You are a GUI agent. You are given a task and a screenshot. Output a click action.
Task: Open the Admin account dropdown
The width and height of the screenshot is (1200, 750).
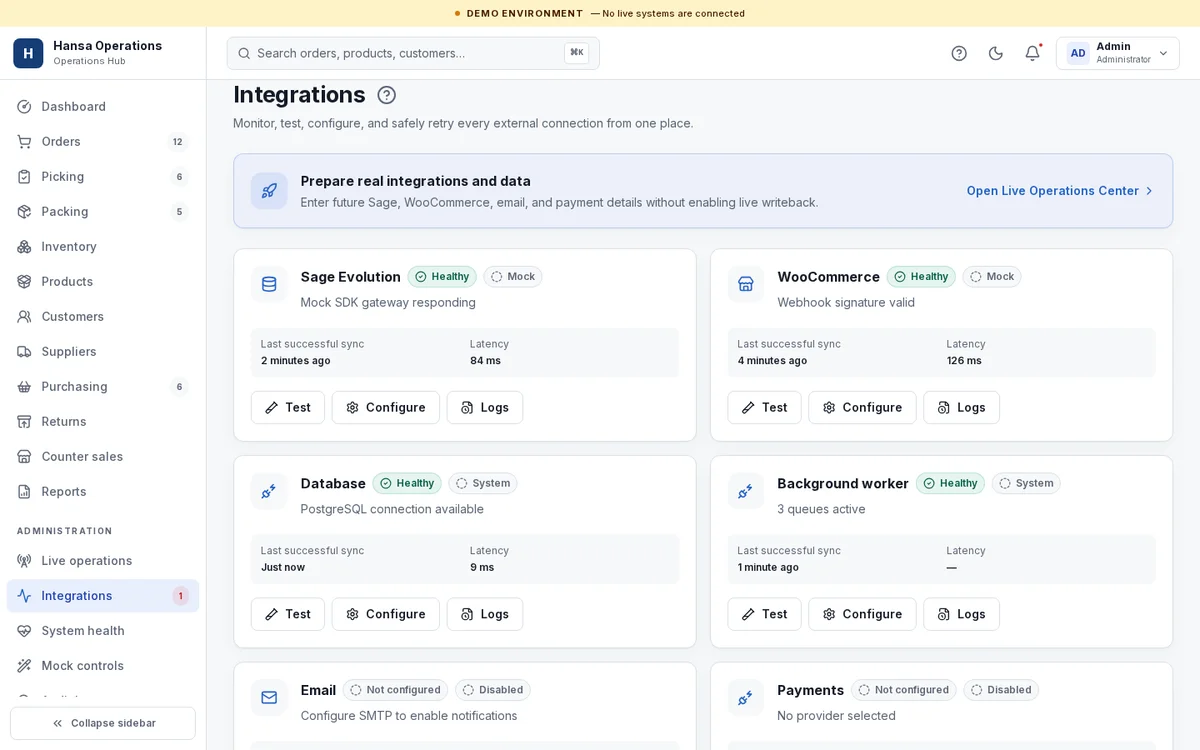[1118, 53]
